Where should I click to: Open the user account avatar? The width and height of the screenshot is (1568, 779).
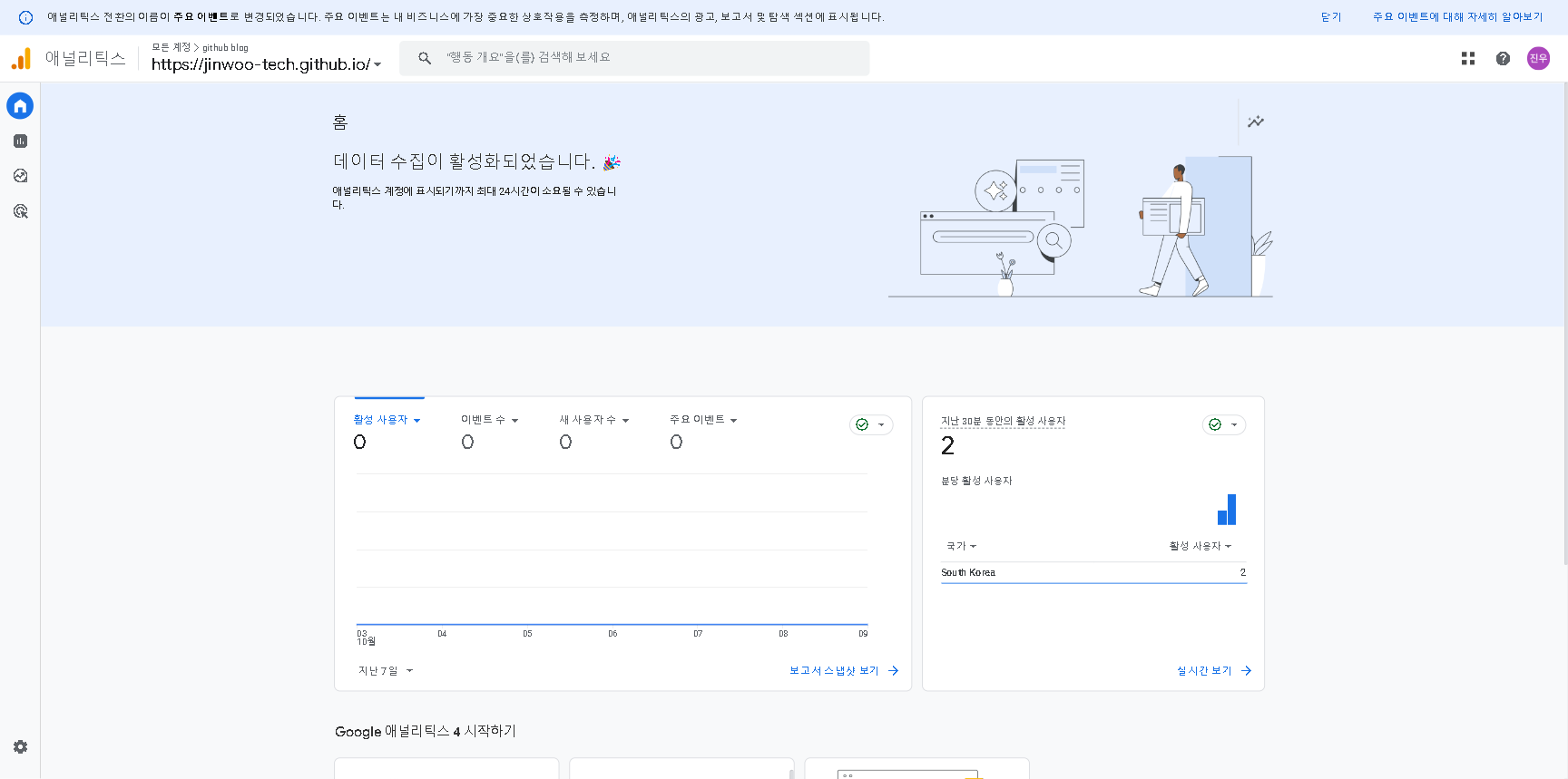point(1538,58)
